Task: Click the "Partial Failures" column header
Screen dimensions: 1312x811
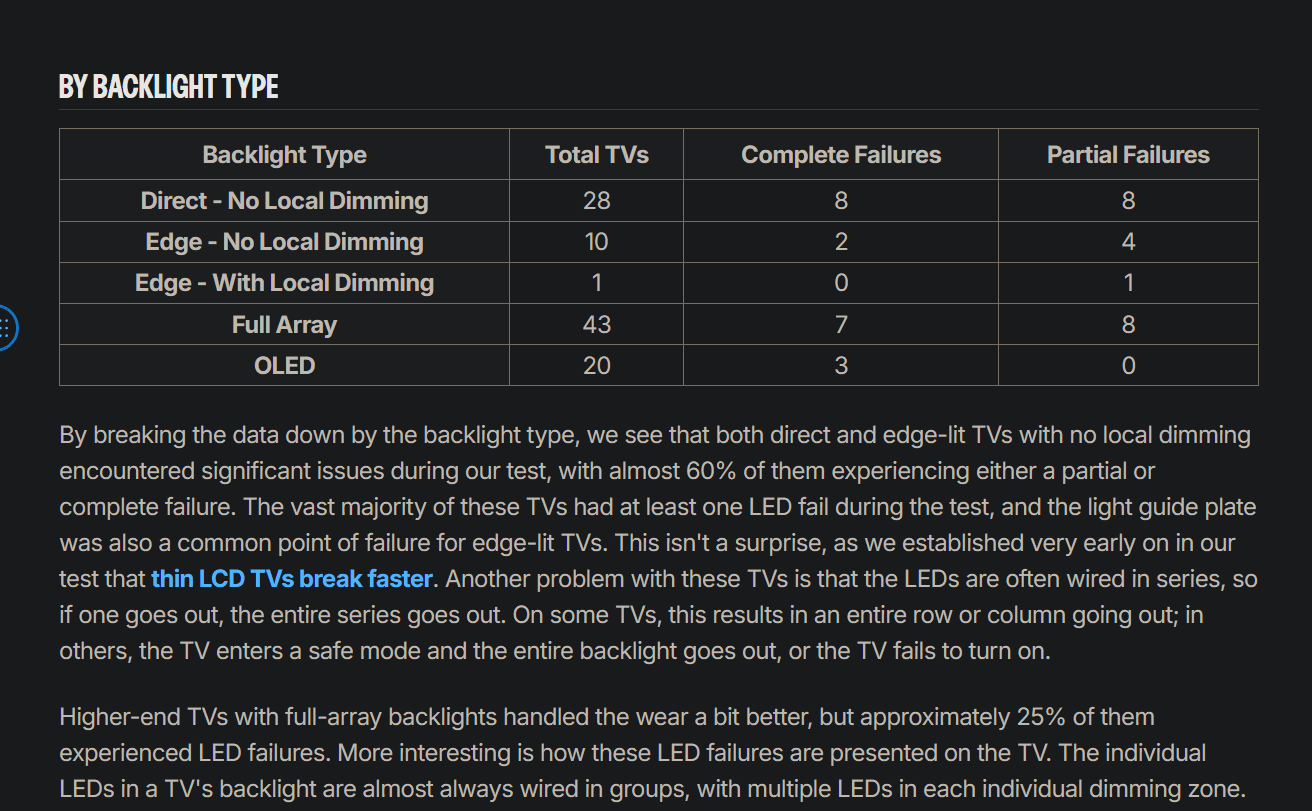Action: 1127,155
